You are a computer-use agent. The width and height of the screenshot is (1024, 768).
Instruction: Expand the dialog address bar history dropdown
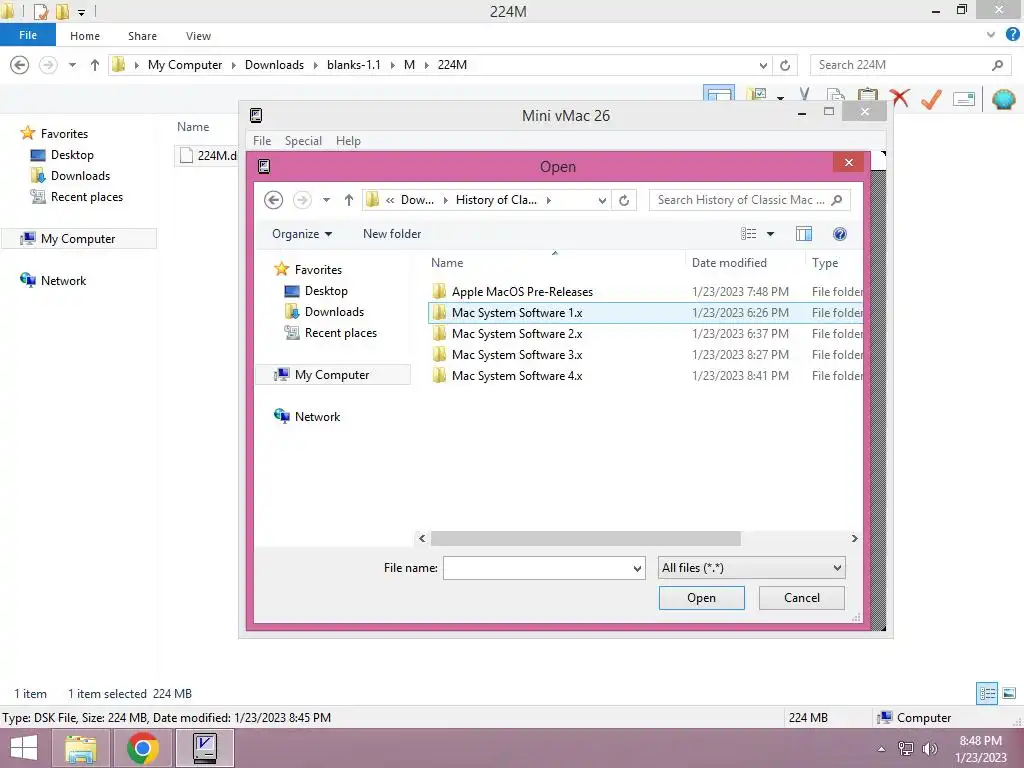(x=602, y=200)
